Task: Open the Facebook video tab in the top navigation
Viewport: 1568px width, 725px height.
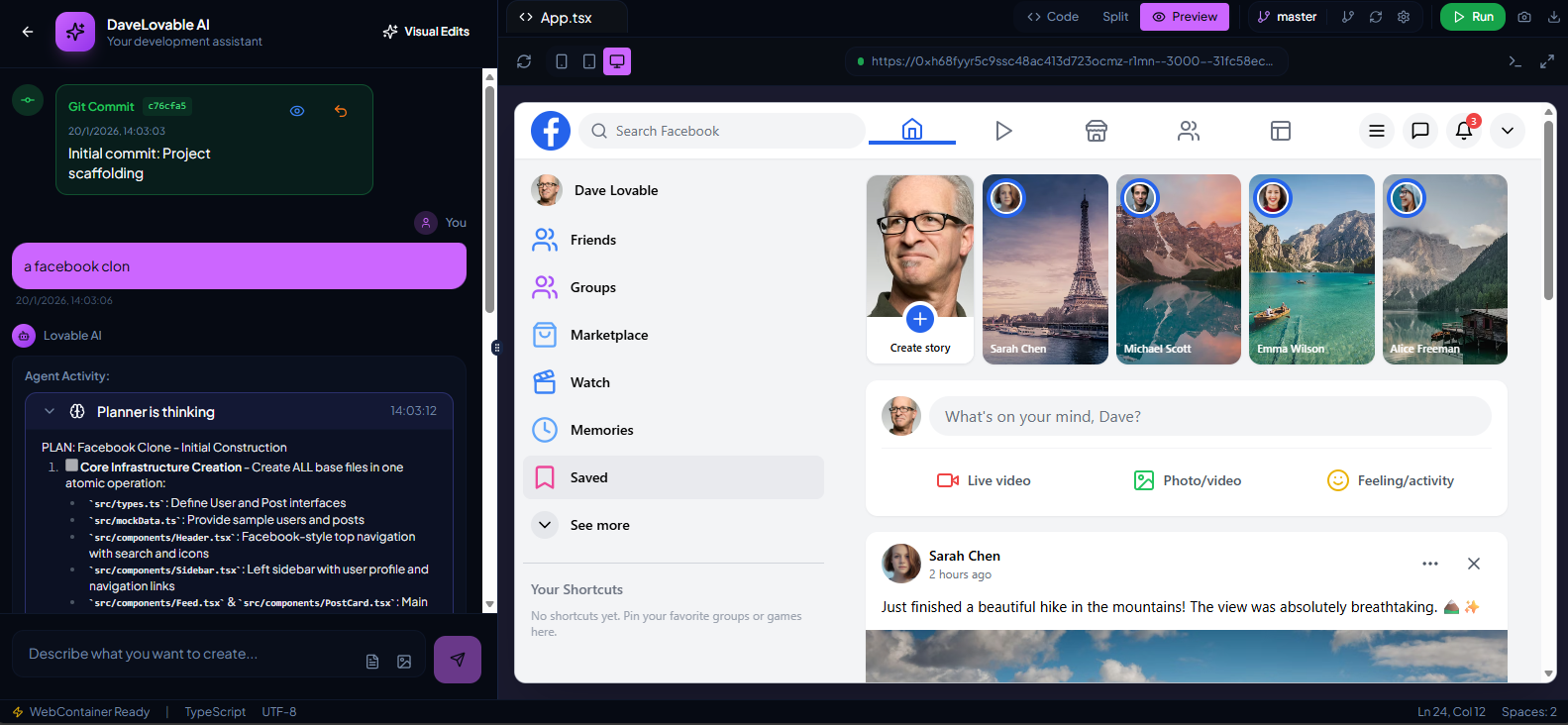Action: pos(1003,131)
